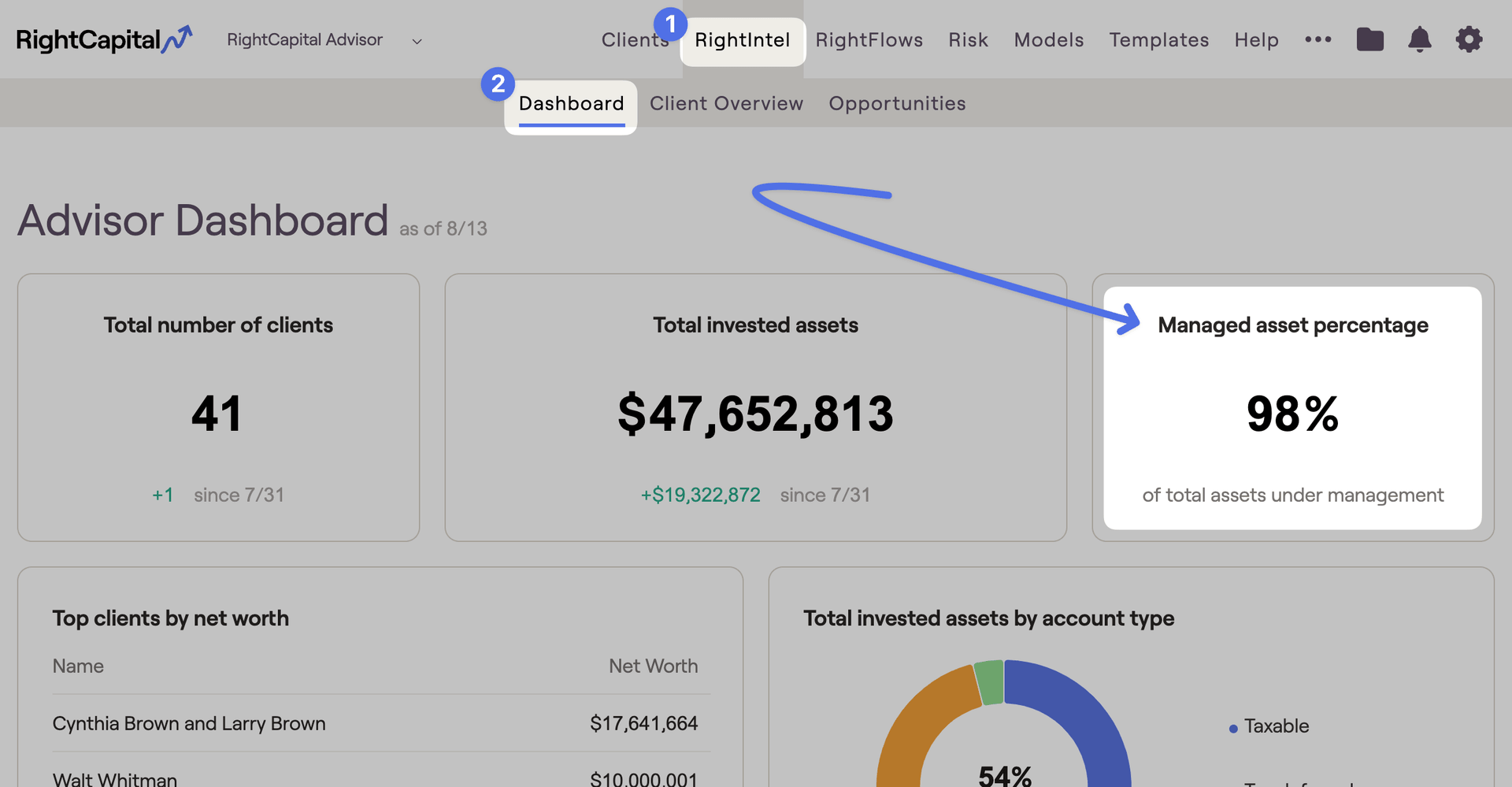Switch to Client Overview tab
The height and width of the screenshot is (787, 1512).
pos(726,104)
